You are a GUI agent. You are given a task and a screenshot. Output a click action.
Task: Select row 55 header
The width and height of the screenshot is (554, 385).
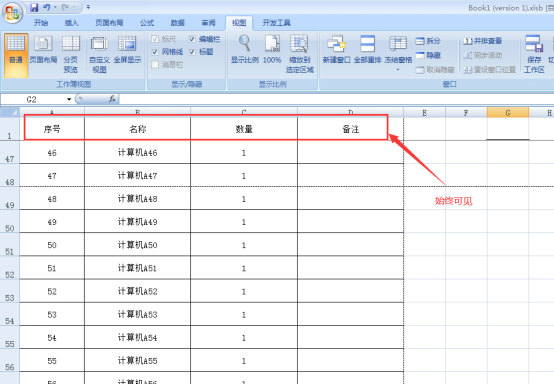coord(10,337)
